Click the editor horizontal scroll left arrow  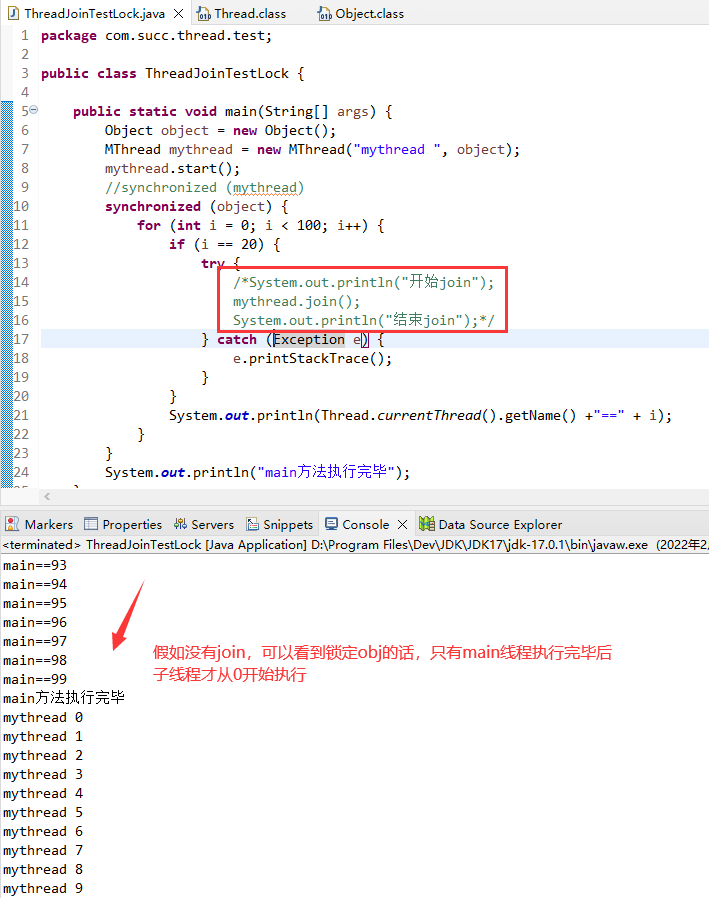pyautogui.click(x=48, y=497)
